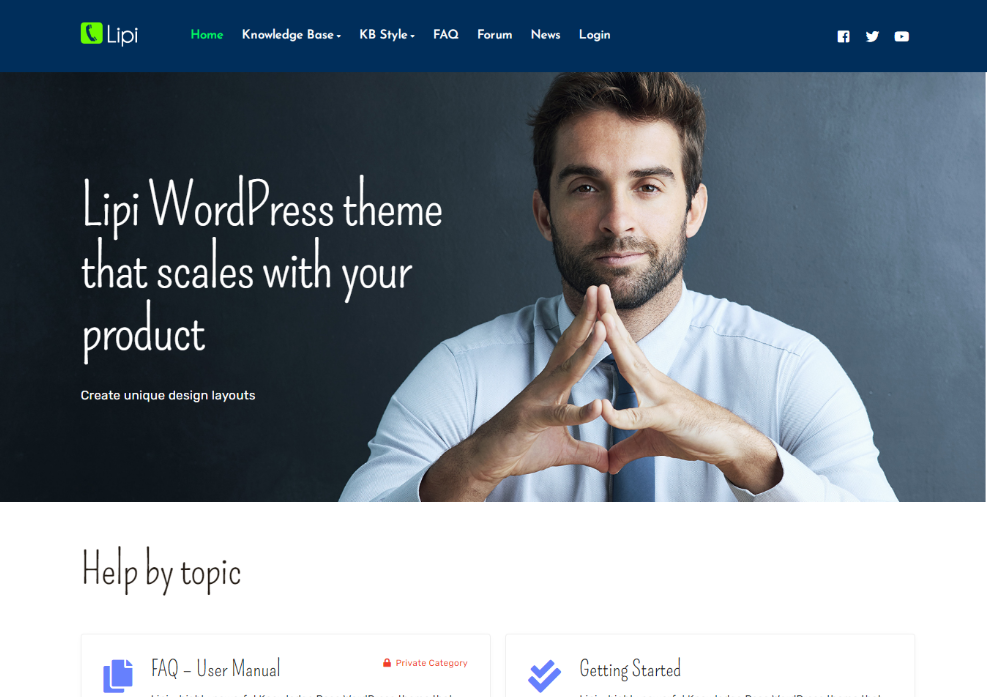The image size is (987, 697).
Task: Click the Lipi WordPress theme hero headline
Action: (x=262, y=270)
